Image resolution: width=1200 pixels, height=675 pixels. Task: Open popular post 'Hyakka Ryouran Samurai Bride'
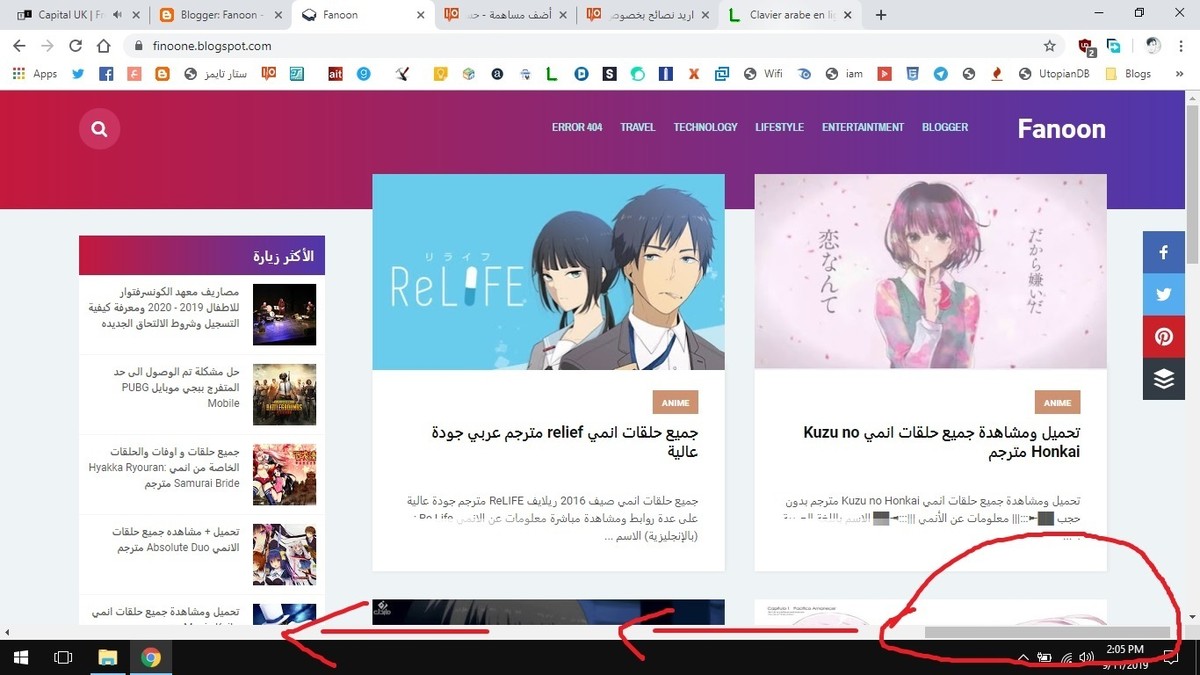pyautogui.click(x=164, y=468)
